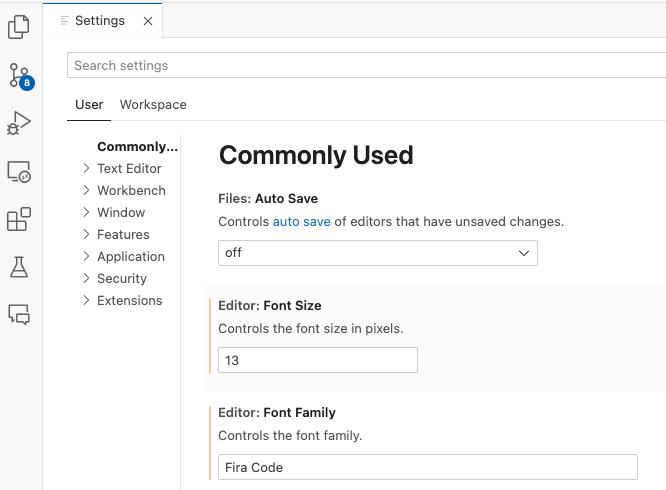Expand the Features chevron

click(86, 234)
